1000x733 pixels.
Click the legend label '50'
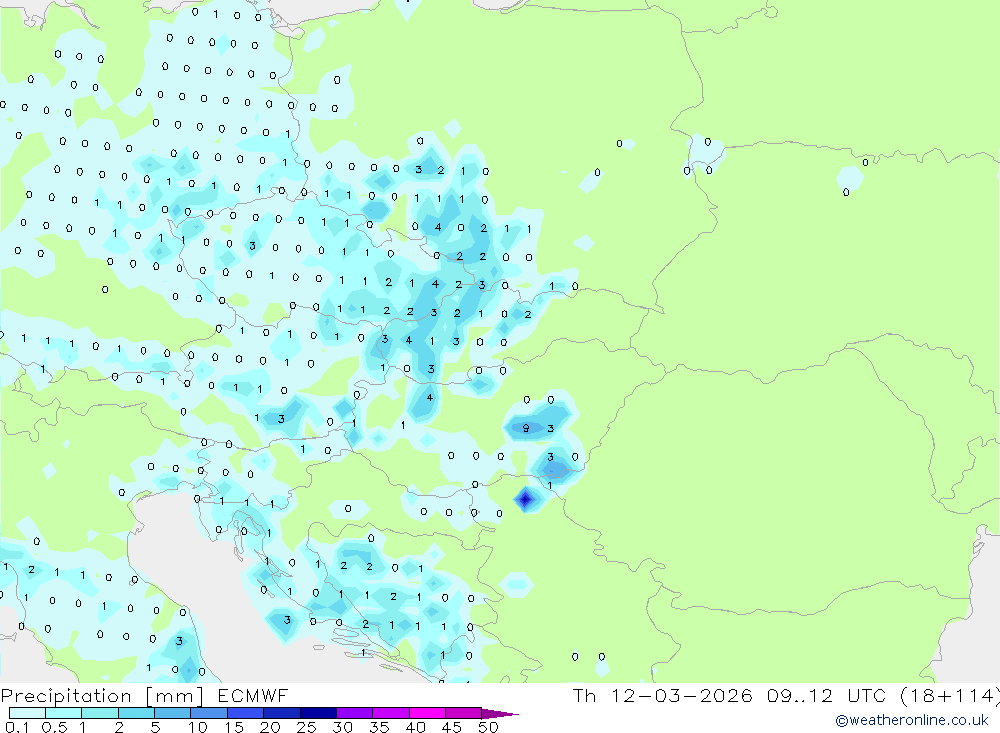click(x=488, y=727)
